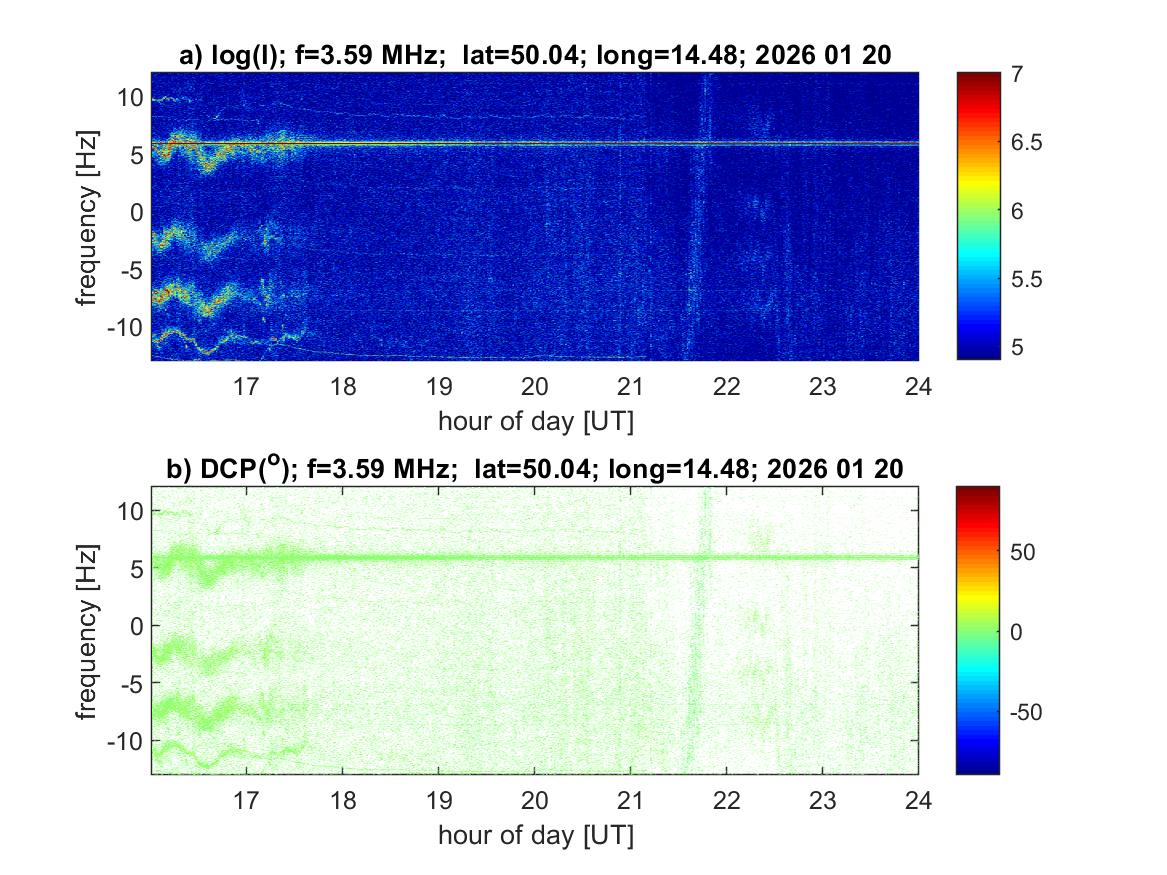Click the 17 hour tick label under the bottom plot

(247, 800)
